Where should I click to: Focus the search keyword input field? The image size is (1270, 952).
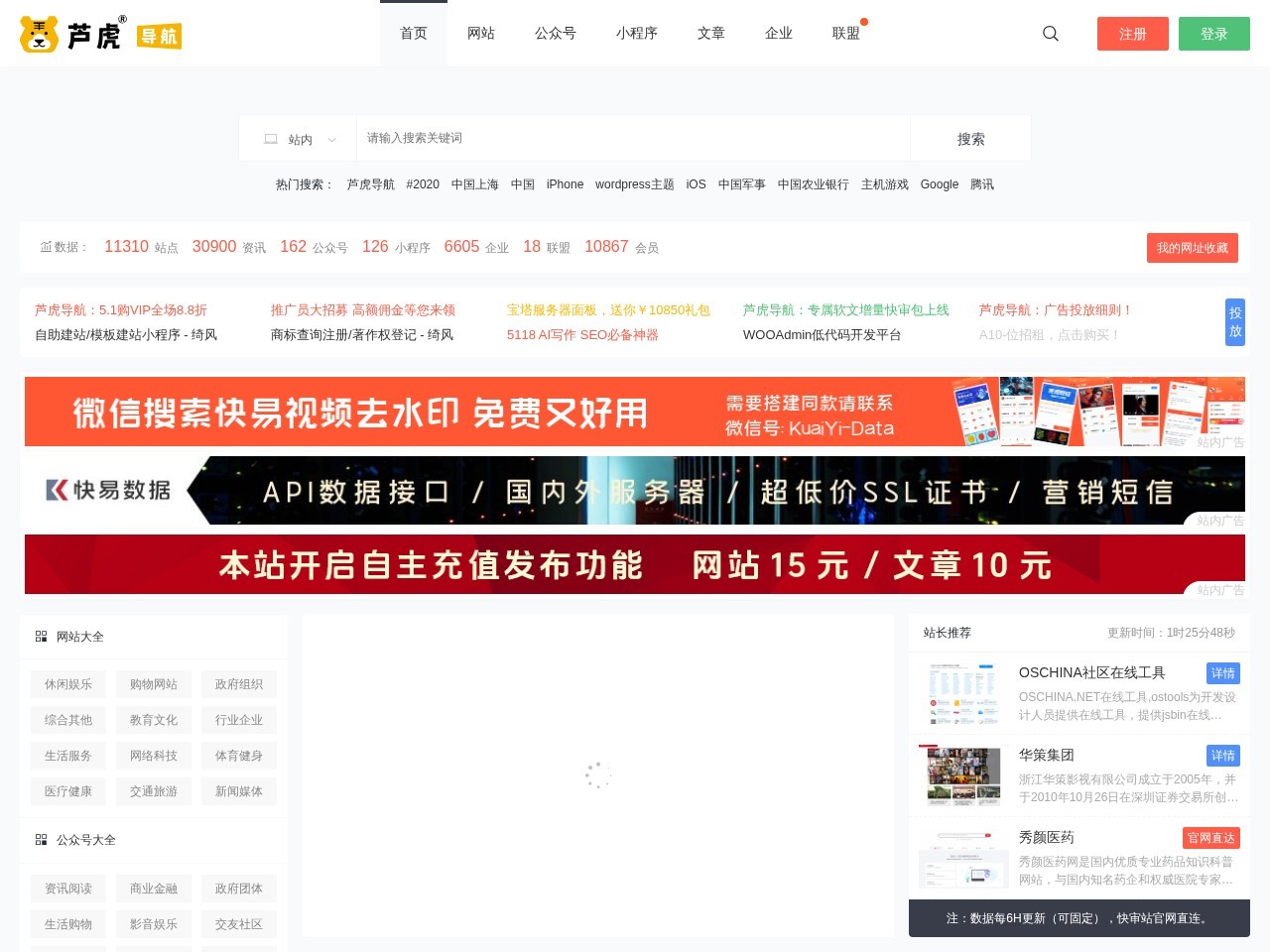(633, 139)
